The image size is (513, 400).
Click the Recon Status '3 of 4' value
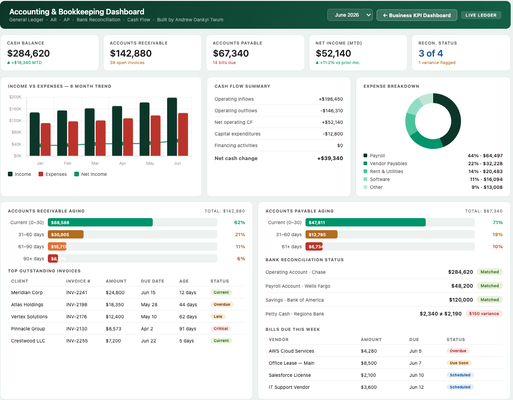click(431, 53)
